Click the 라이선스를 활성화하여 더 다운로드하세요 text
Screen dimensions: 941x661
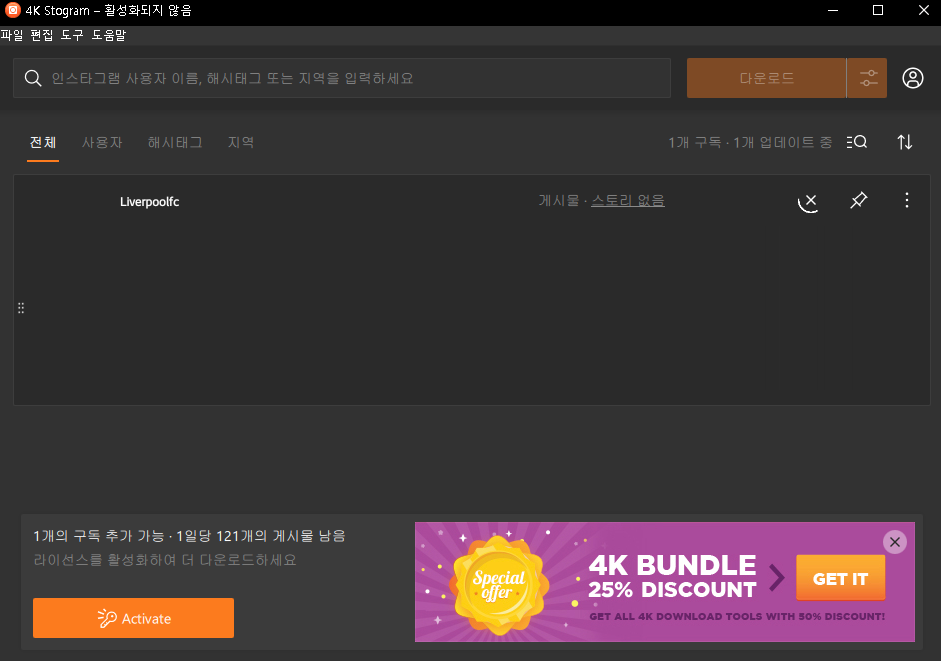165,560
